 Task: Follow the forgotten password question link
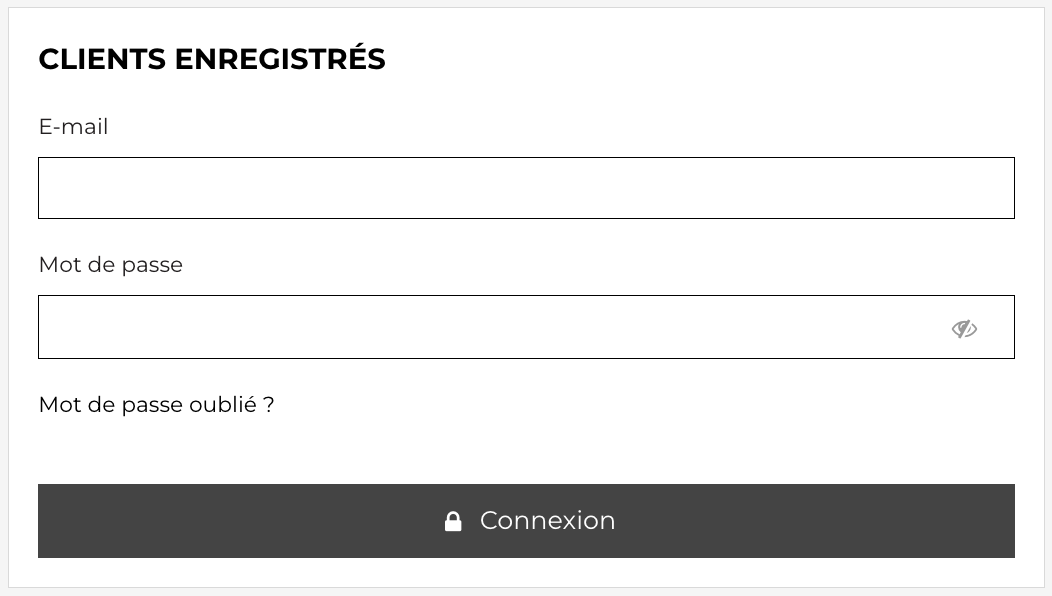coord(156,405)
